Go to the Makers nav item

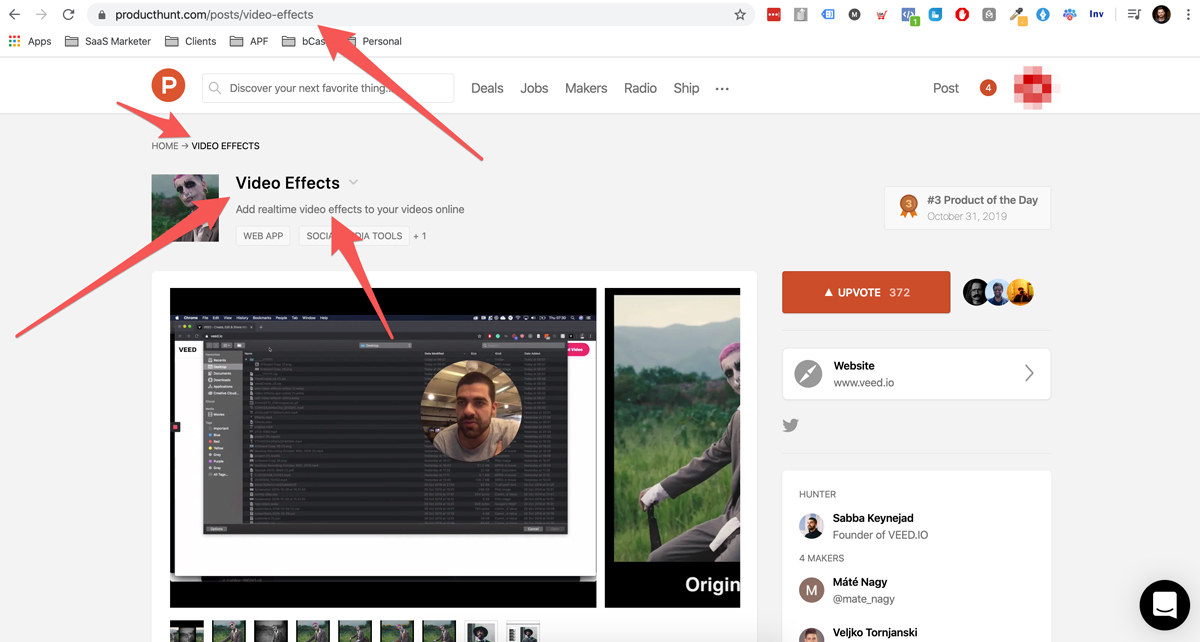pos(586,88)
